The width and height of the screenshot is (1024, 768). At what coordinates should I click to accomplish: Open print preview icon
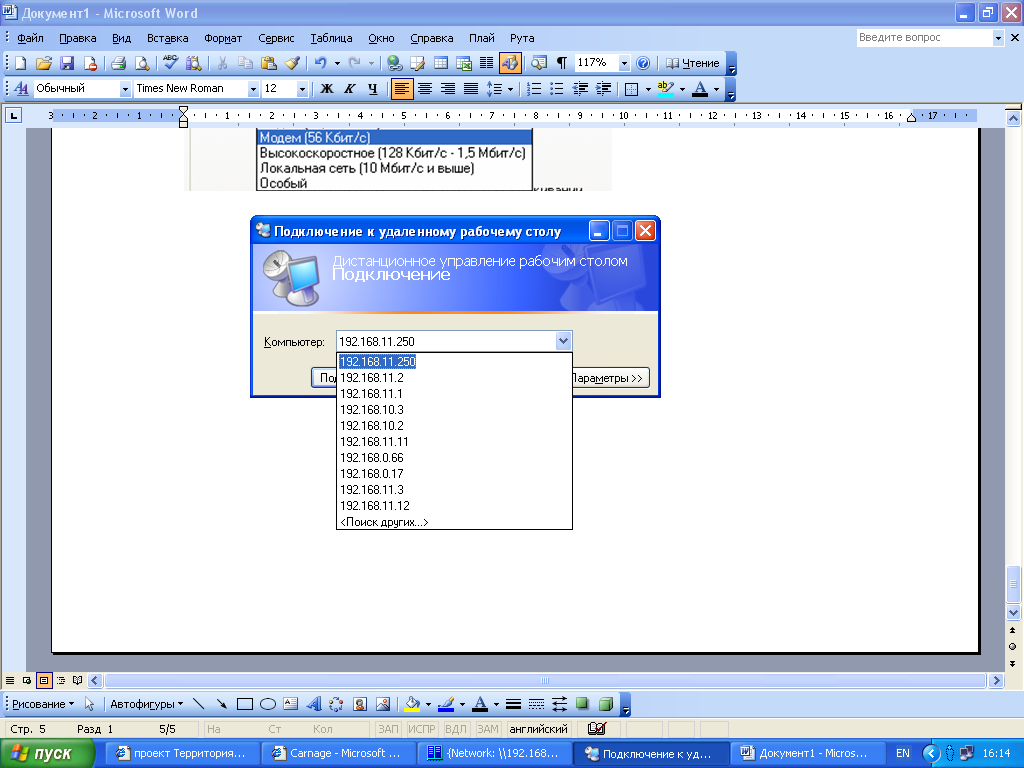tap(142, 63)
